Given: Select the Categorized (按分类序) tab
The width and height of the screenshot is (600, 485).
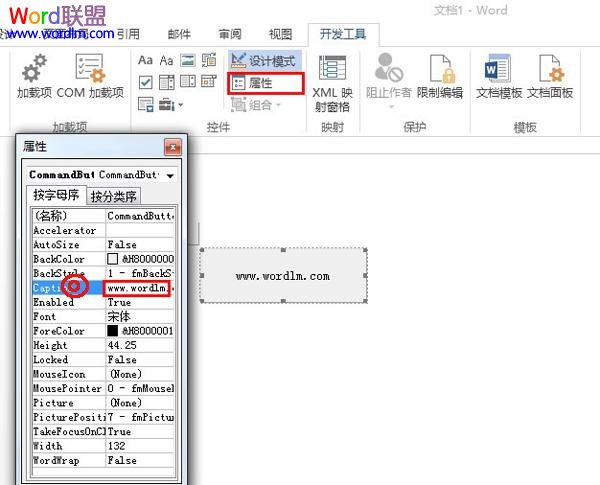Looking at the screenshot, I should 114,196.
